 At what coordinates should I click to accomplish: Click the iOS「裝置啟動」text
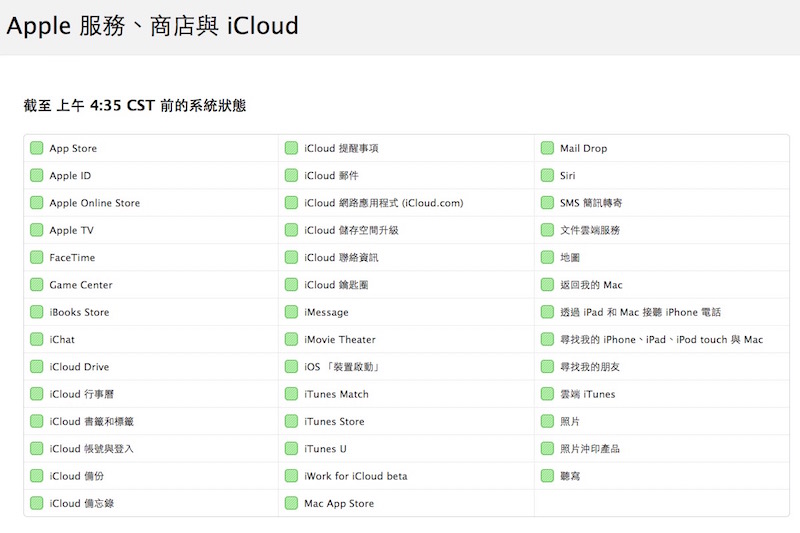[x=342, y=367]
